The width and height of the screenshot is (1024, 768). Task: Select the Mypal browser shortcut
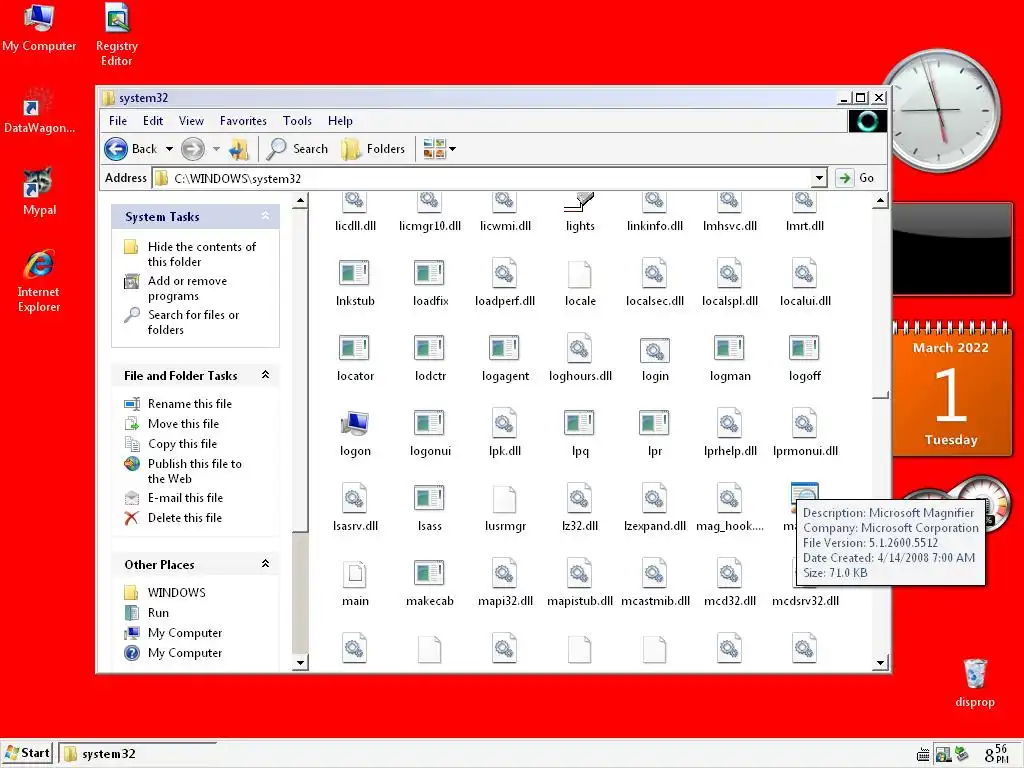click(x=39, y=192)
